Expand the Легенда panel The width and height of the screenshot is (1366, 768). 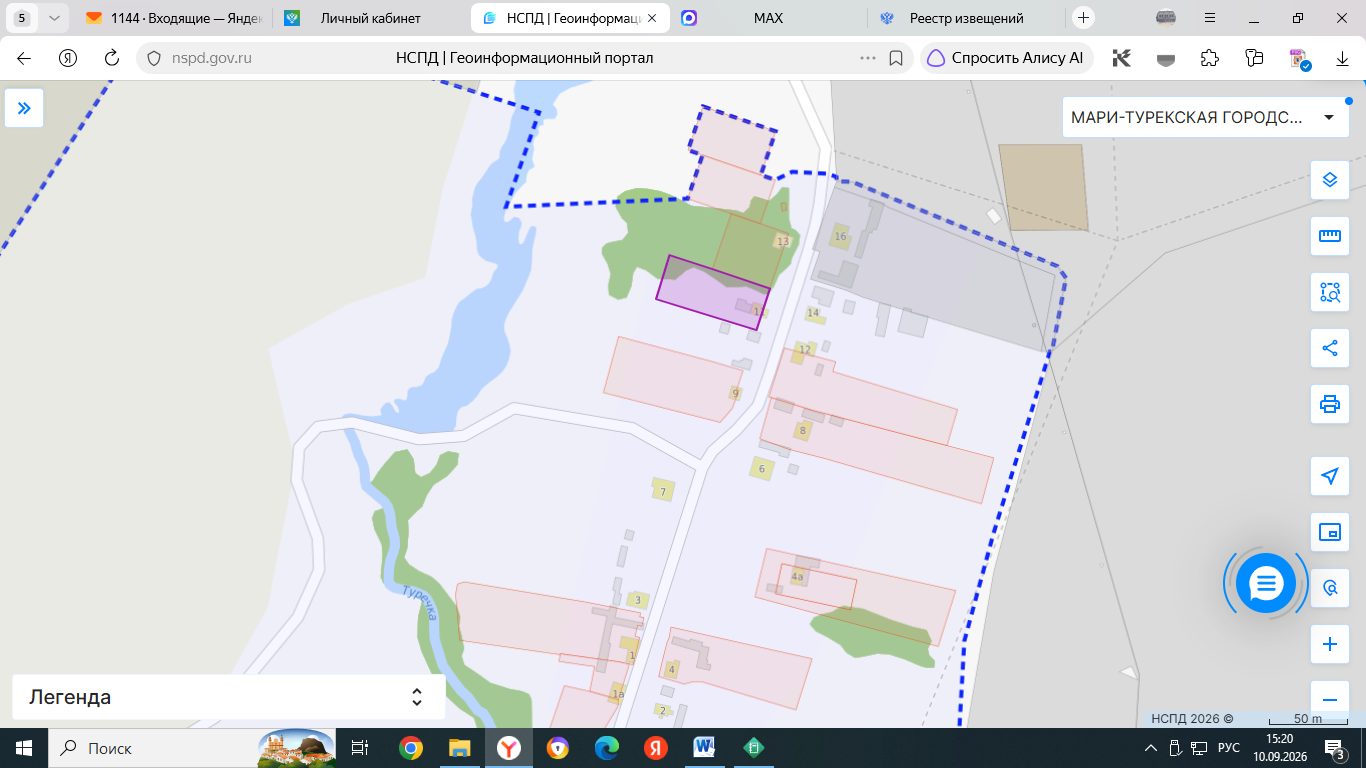pyautogui.click(x=229, y=697)
